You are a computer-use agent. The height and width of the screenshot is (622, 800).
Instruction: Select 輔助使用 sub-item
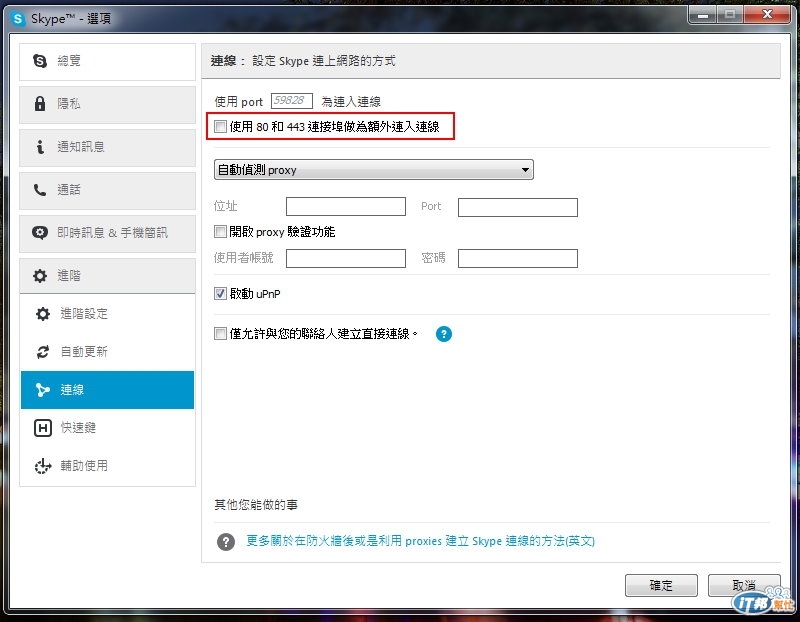coord(107,466)
